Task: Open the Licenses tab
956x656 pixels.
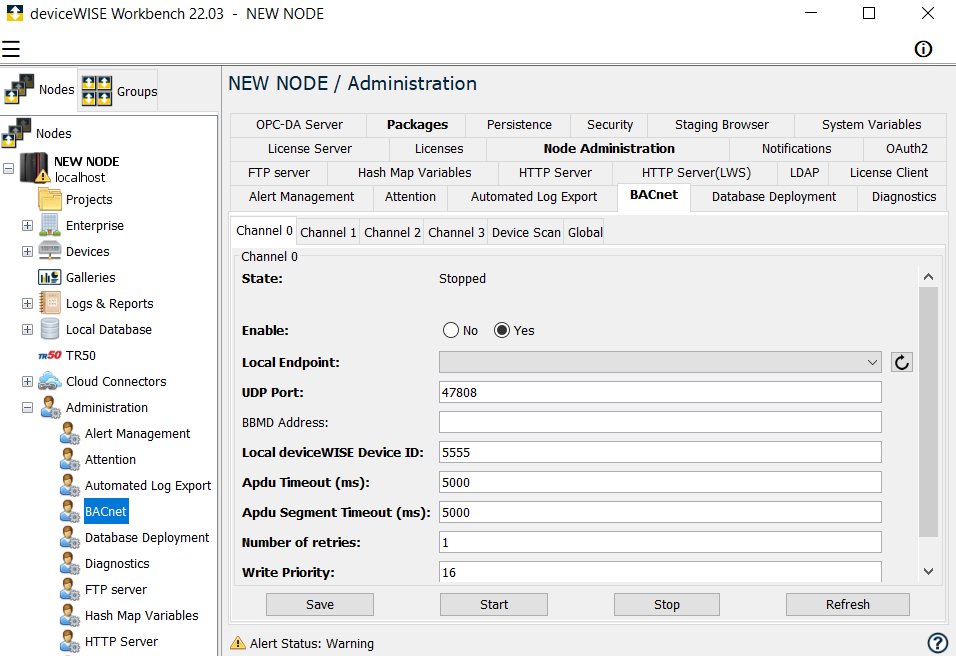Action: pos(439,149)
